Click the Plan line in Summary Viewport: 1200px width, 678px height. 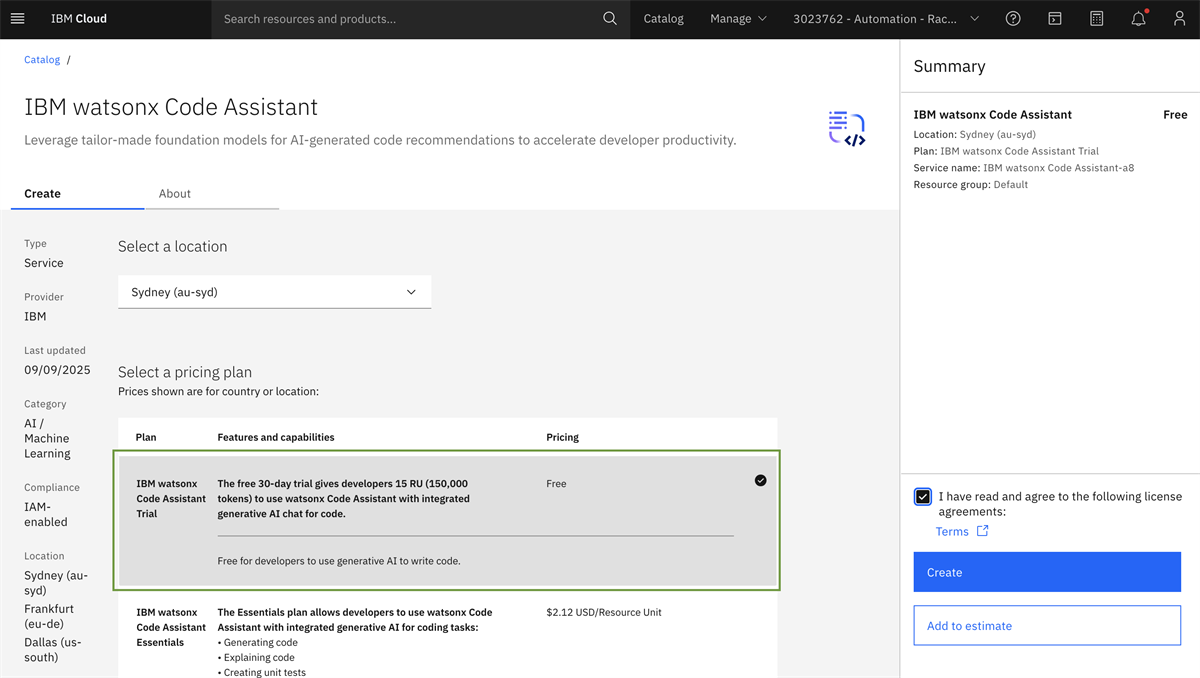point(1006,151)
